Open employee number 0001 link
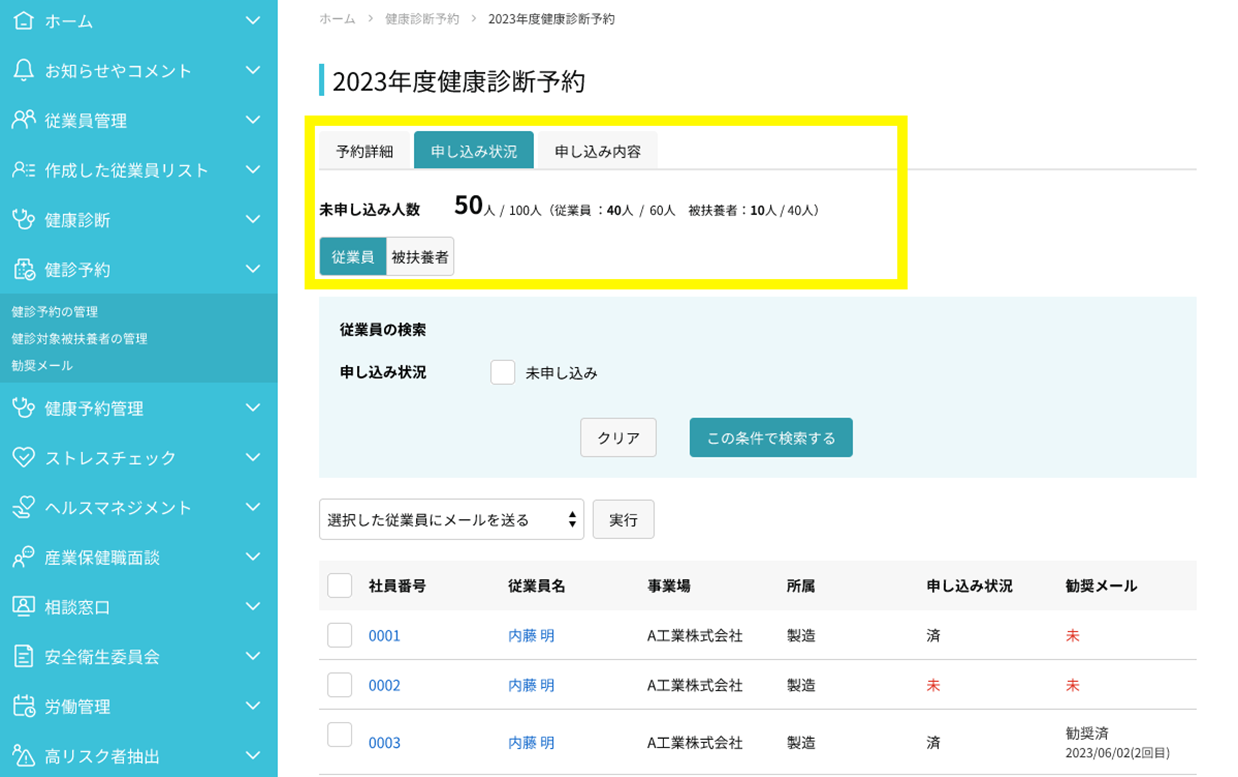The image size is (1238, 777). point(384,636)
